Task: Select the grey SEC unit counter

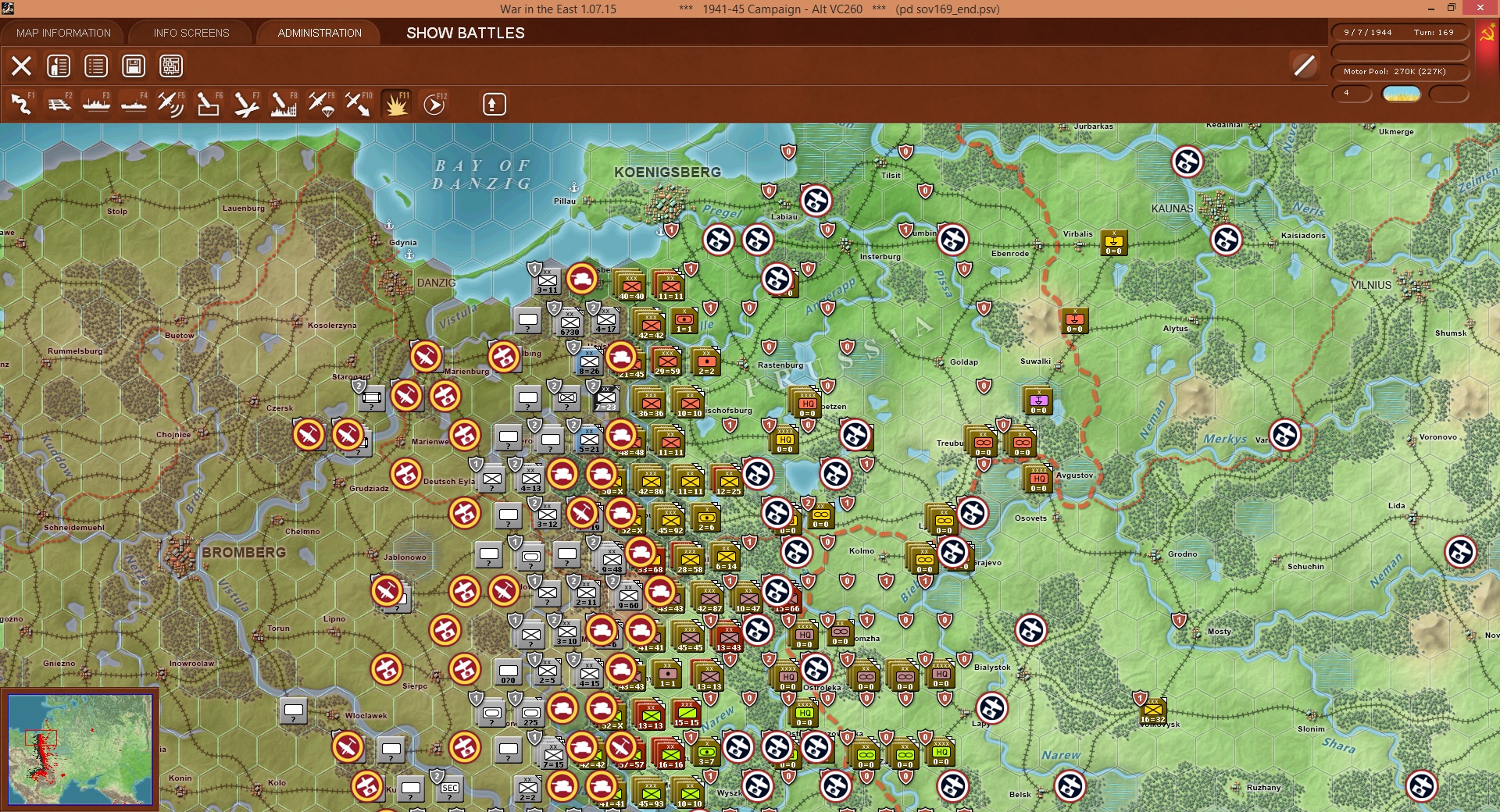Action: 450,788
